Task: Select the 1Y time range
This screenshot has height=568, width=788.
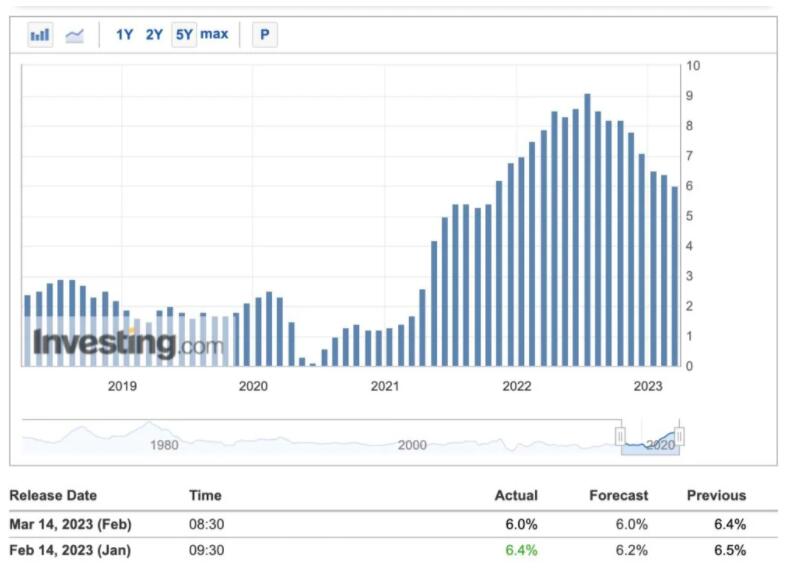Action: [x=125, y=35]
